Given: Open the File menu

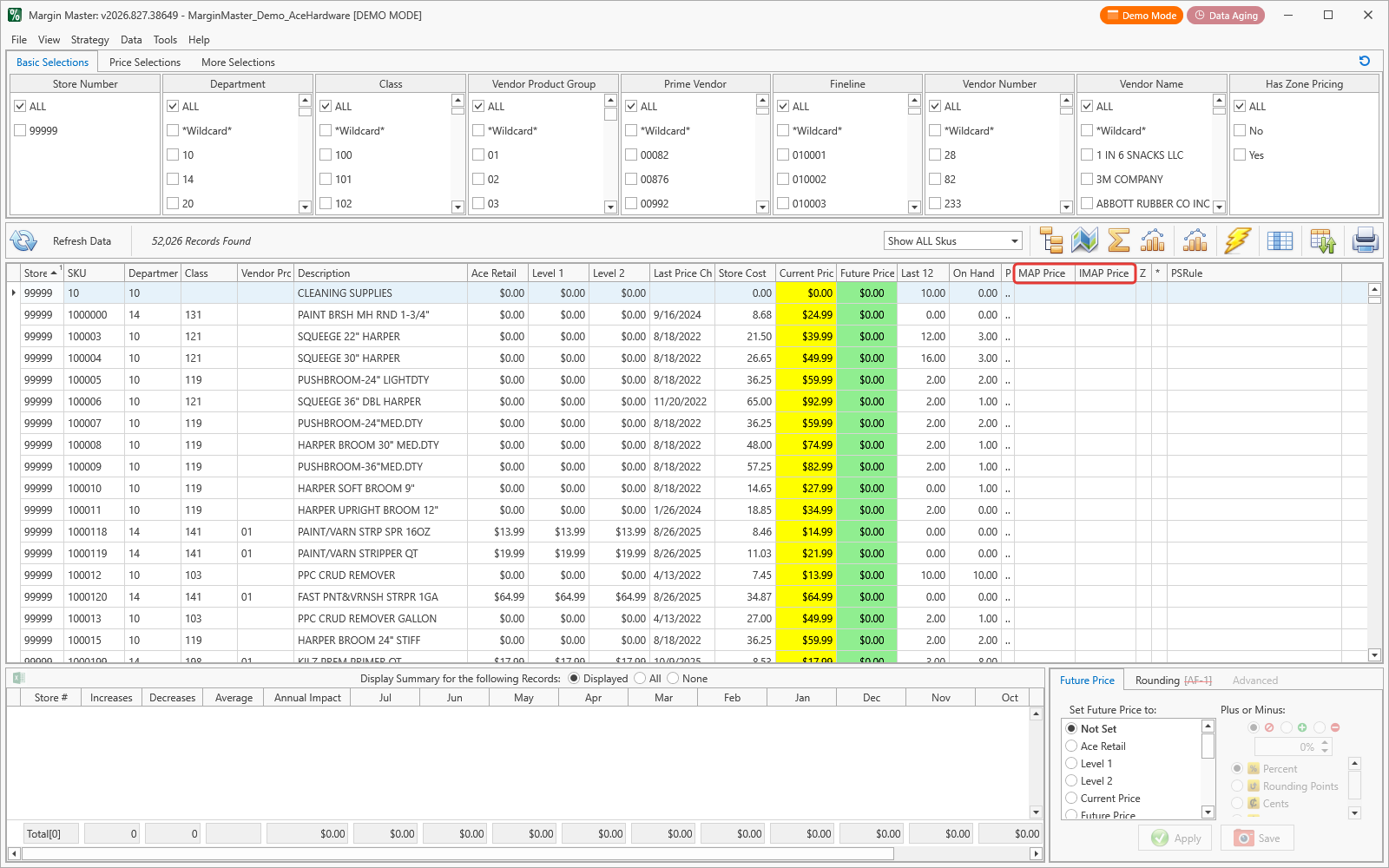Looking at the screenshot, I should [19, 40].
